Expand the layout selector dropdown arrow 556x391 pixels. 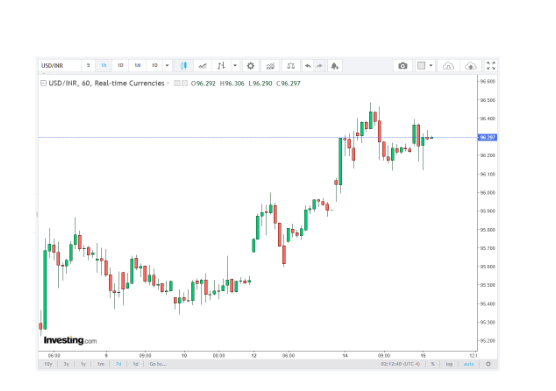[x=430, y=66]
